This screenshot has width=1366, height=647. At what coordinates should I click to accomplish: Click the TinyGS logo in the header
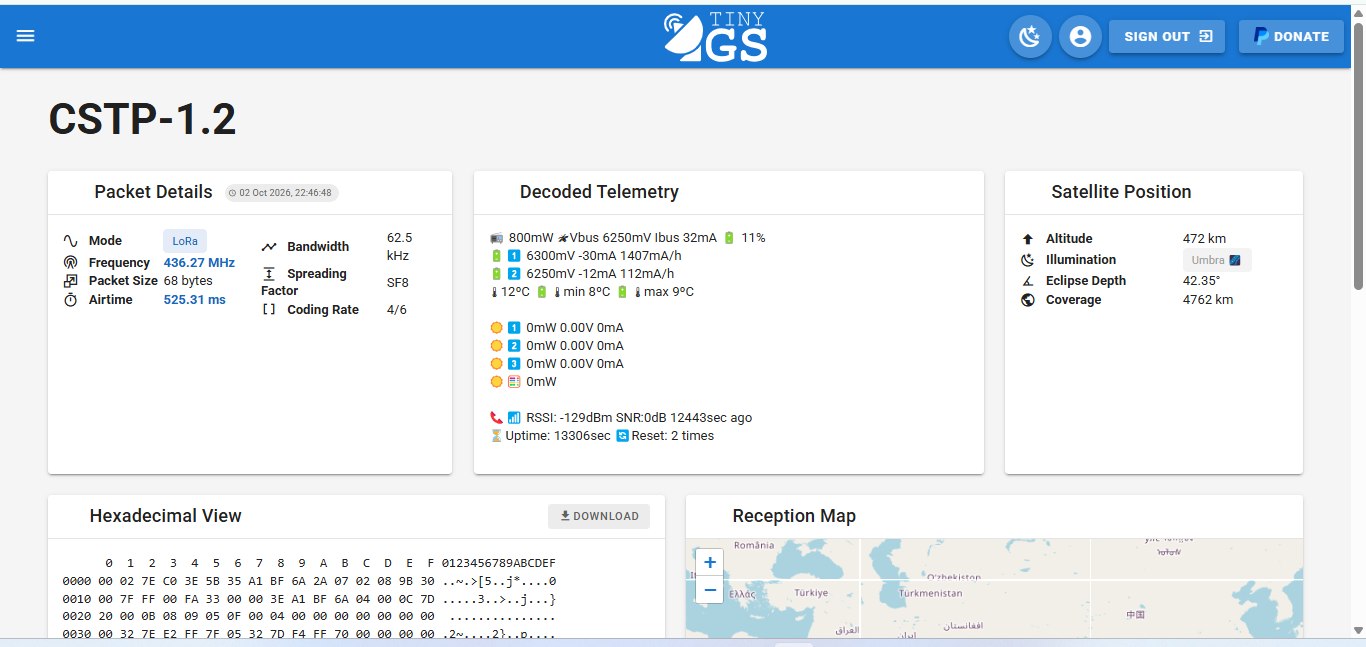click(716, 37)
